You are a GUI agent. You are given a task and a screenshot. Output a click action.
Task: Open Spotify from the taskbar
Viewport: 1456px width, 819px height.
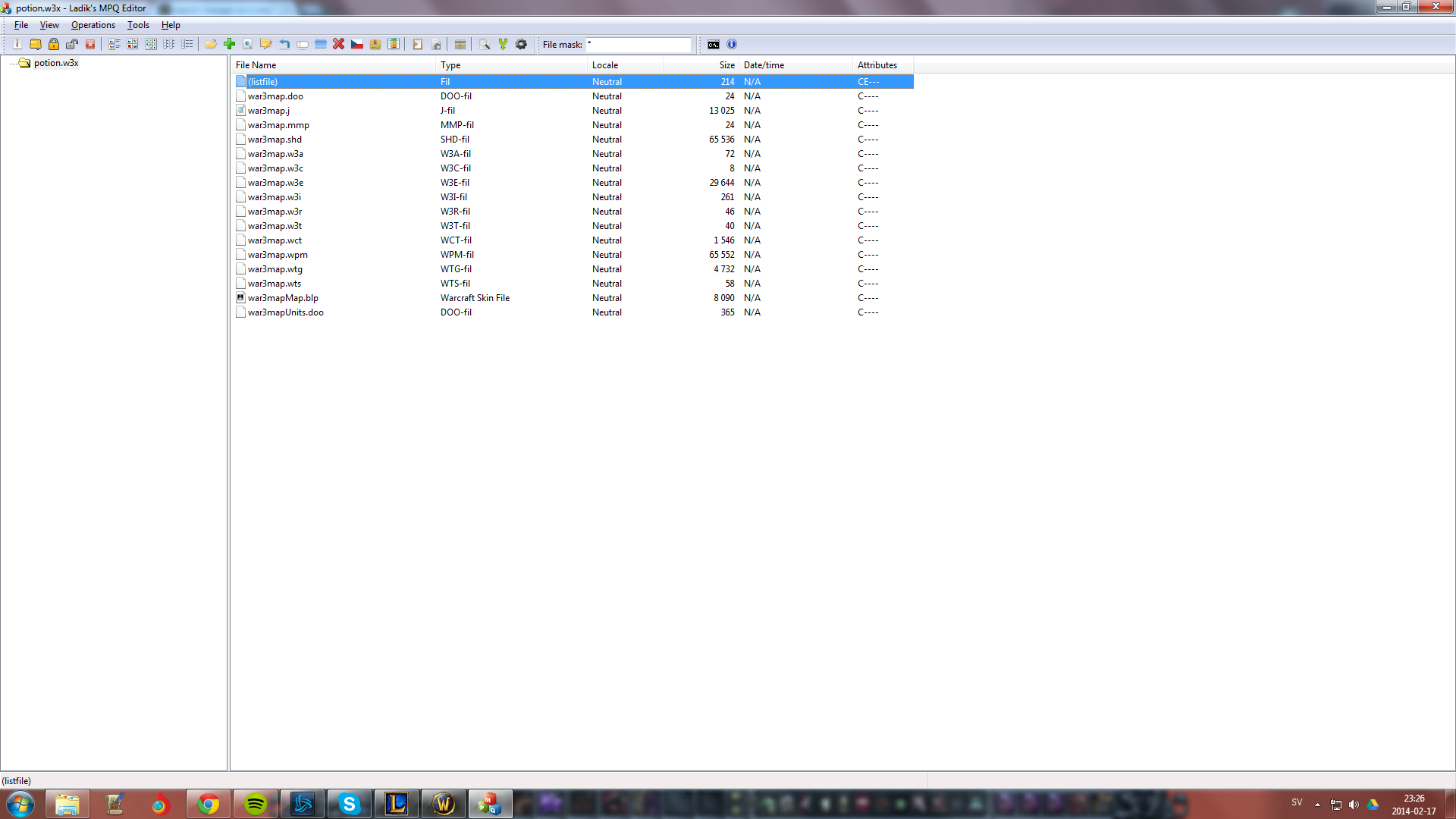tap(256, 804)
